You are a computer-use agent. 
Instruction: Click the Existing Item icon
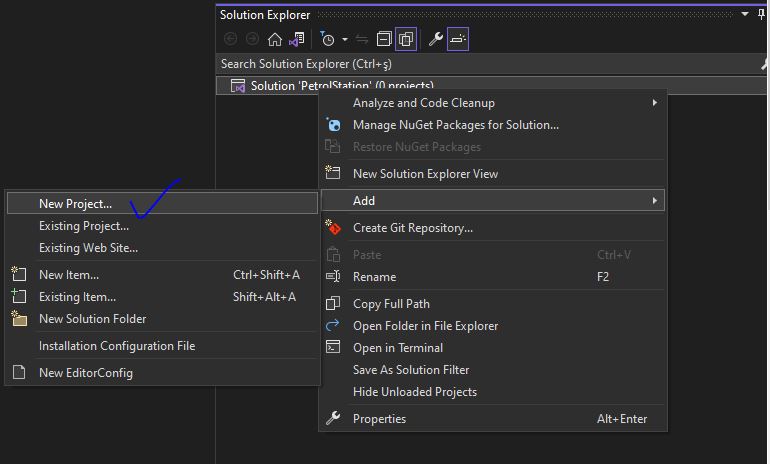pos(19,296)
